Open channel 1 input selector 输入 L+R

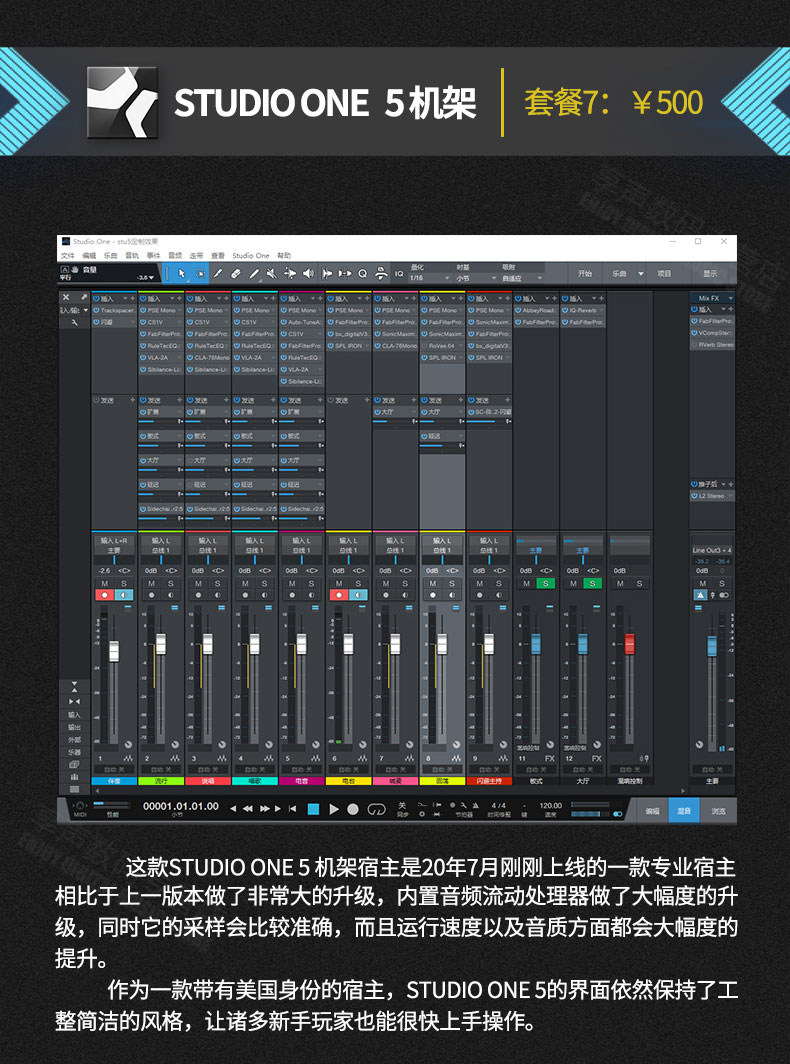(114, 541)
